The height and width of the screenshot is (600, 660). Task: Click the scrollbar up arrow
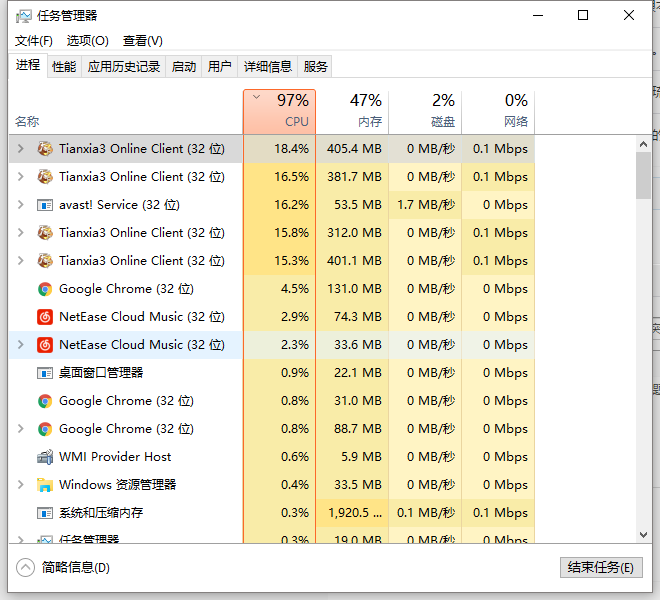643,144
